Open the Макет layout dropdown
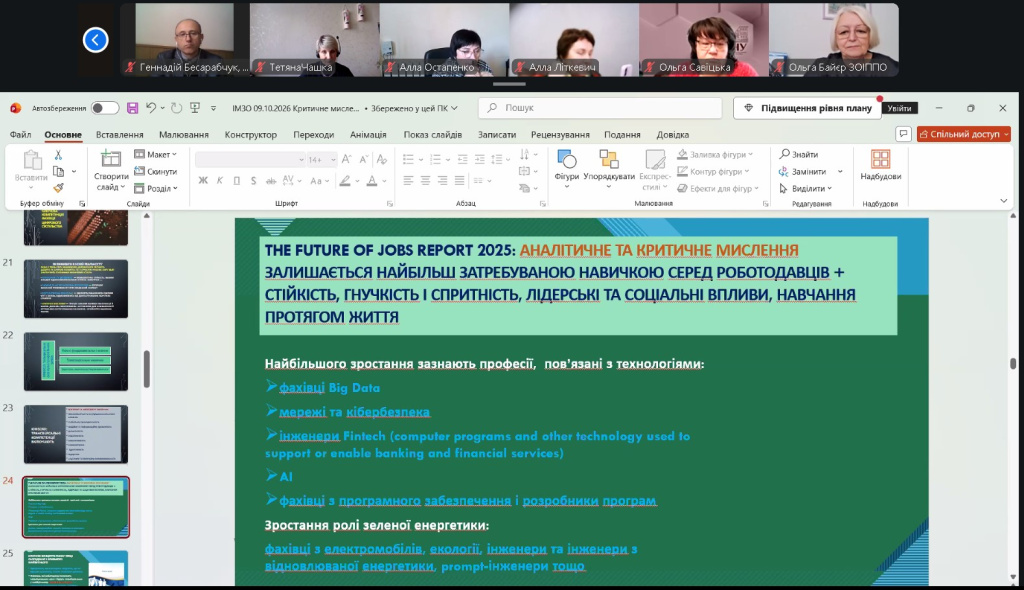1024x590 pixels. pyautogui.click(x=155, y=154)
